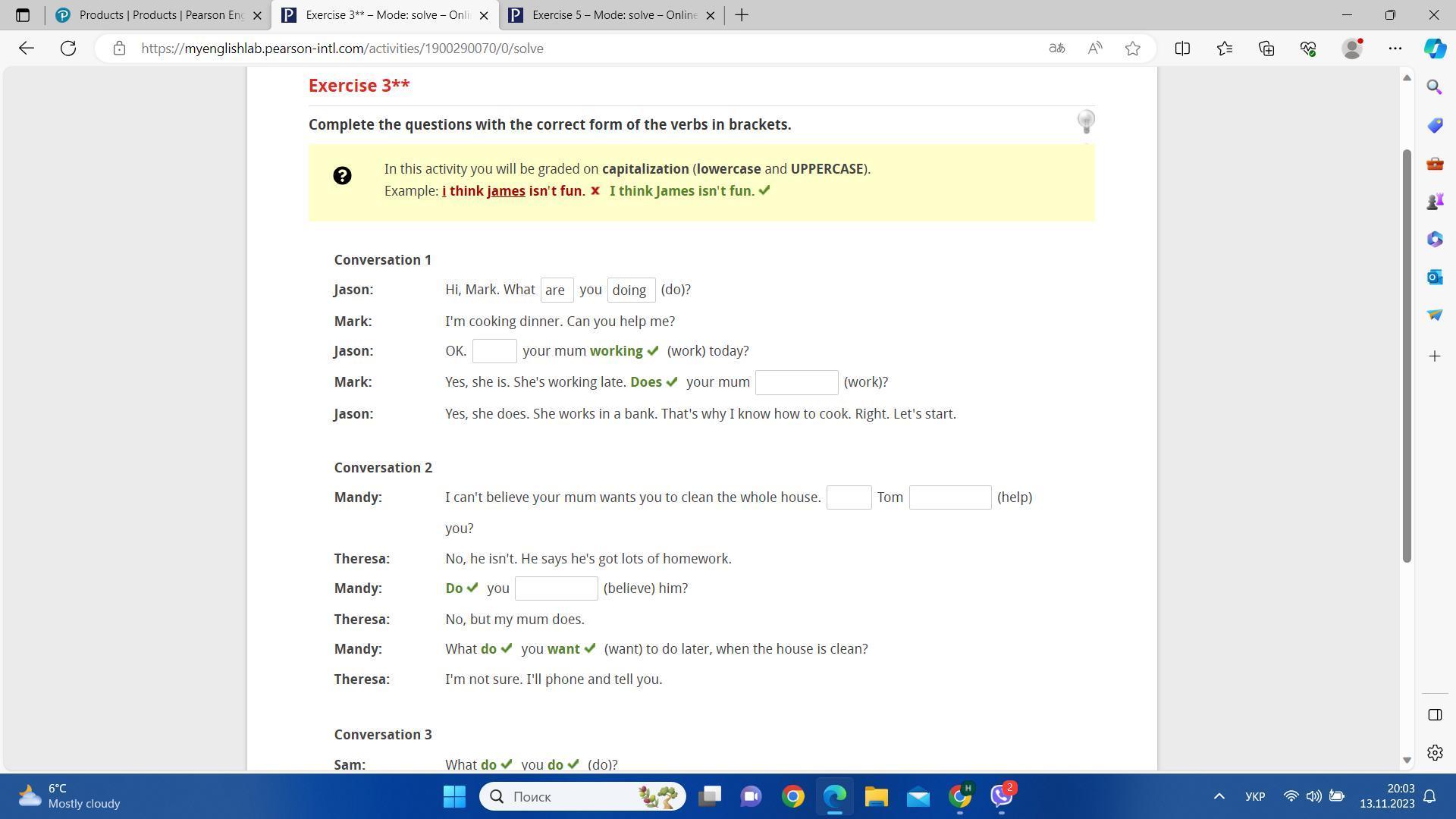Click the page vertical scrollbar
Viewport: 1456px width, 819px height.
pos(1407,356)
